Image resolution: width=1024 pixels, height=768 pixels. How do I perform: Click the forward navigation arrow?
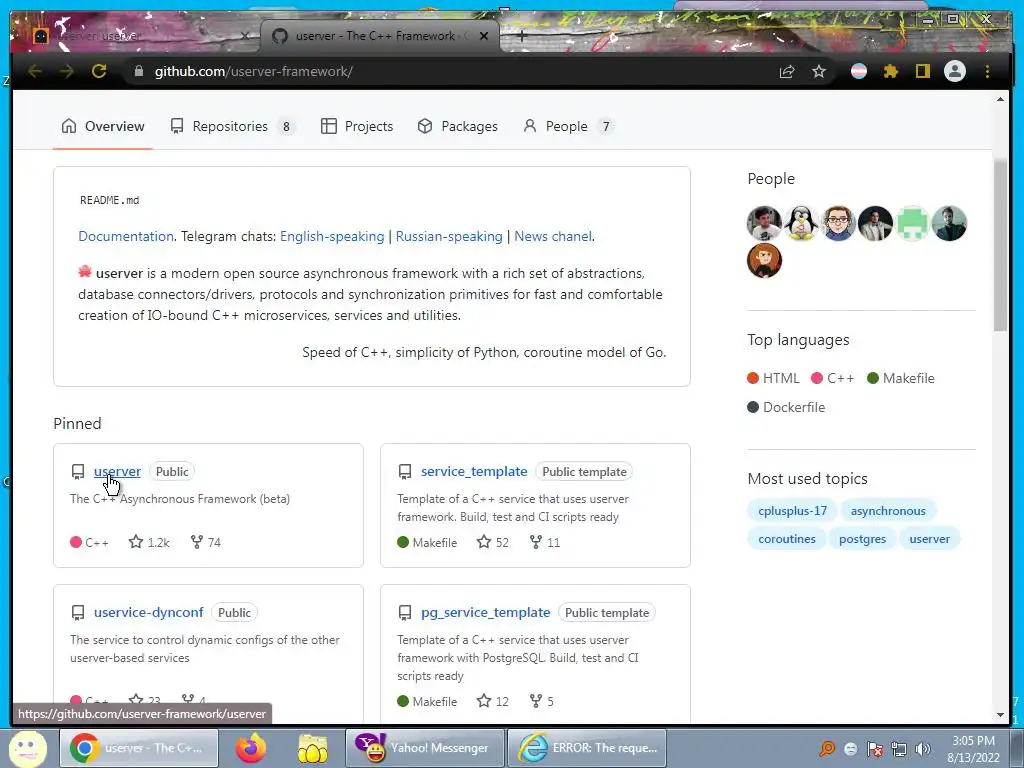67,71
